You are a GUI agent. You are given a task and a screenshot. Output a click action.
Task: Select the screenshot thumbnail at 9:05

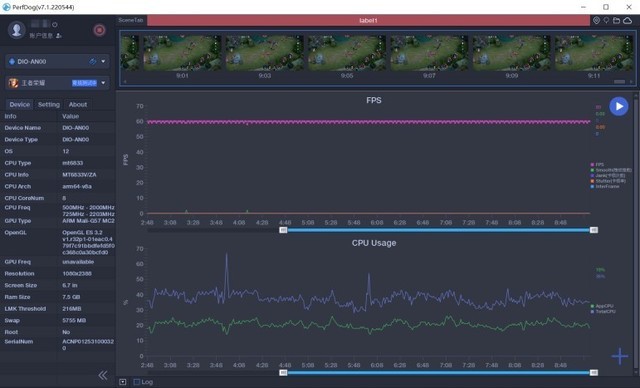347,53
